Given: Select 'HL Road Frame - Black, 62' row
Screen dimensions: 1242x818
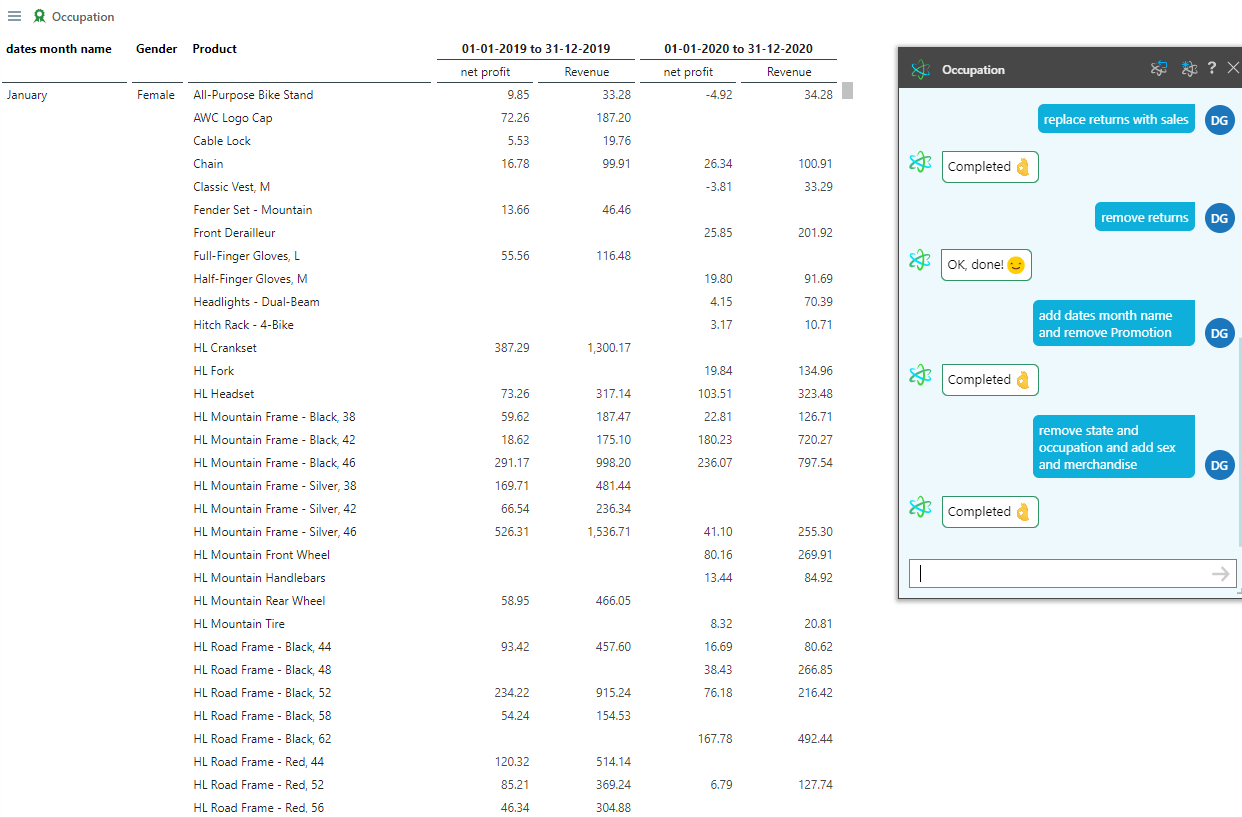Looking at the screenshot, I should (x=262, y=739).
